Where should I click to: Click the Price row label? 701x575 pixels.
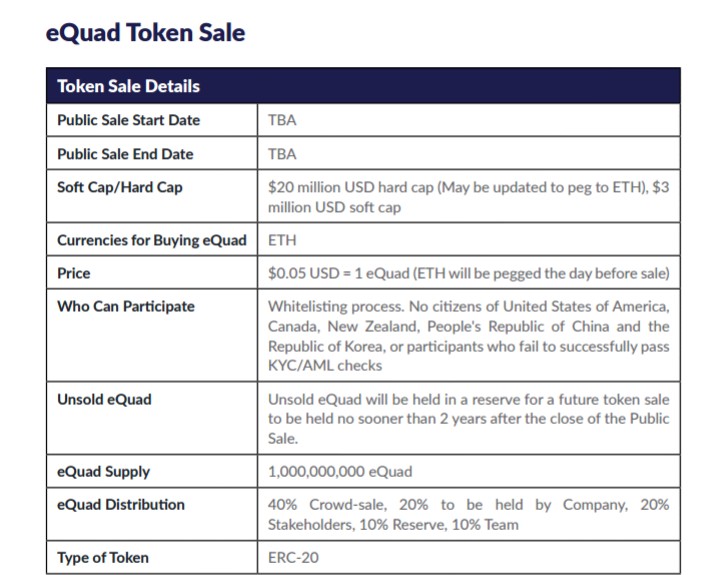coord(74,273)
